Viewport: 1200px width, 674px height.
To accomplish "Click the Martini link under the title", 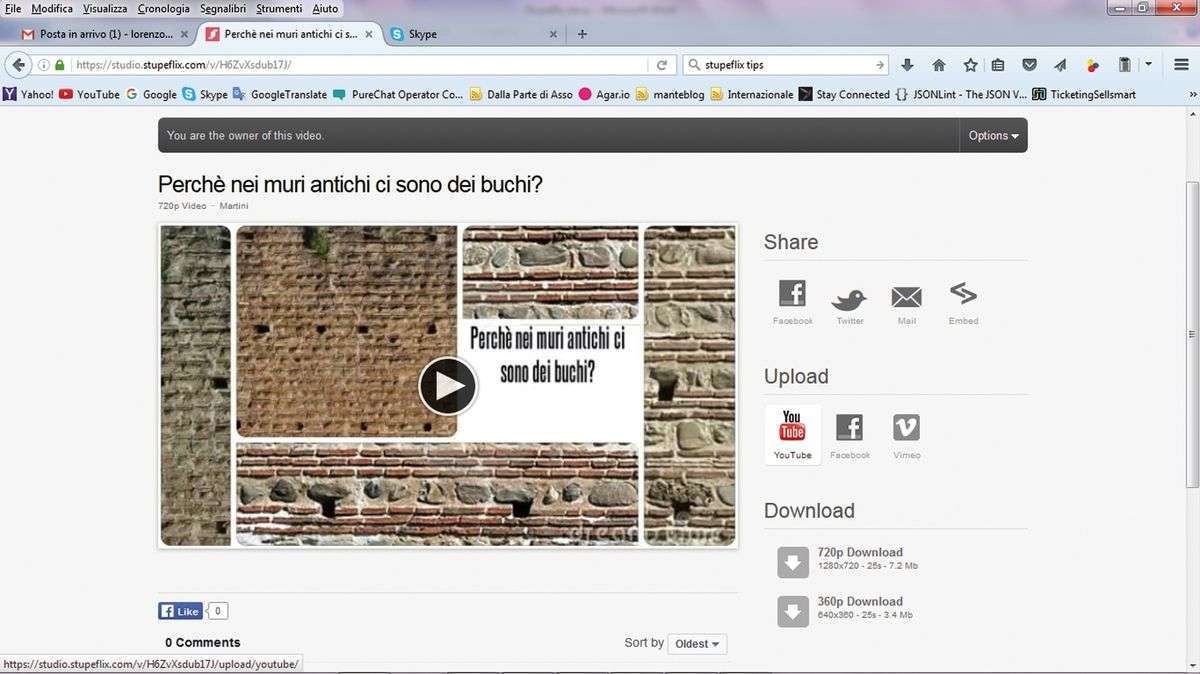I will click(233, 206).
